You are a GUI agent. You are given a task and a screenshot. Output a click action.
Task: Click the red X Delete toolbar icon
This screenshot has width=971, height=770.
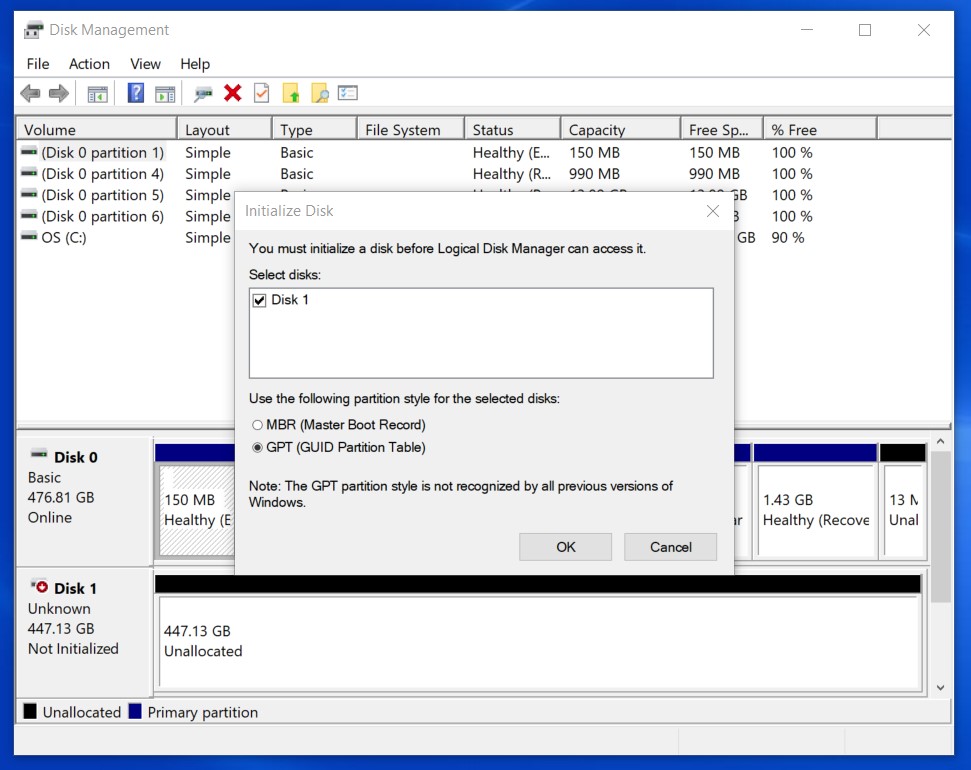pos(233,93)
